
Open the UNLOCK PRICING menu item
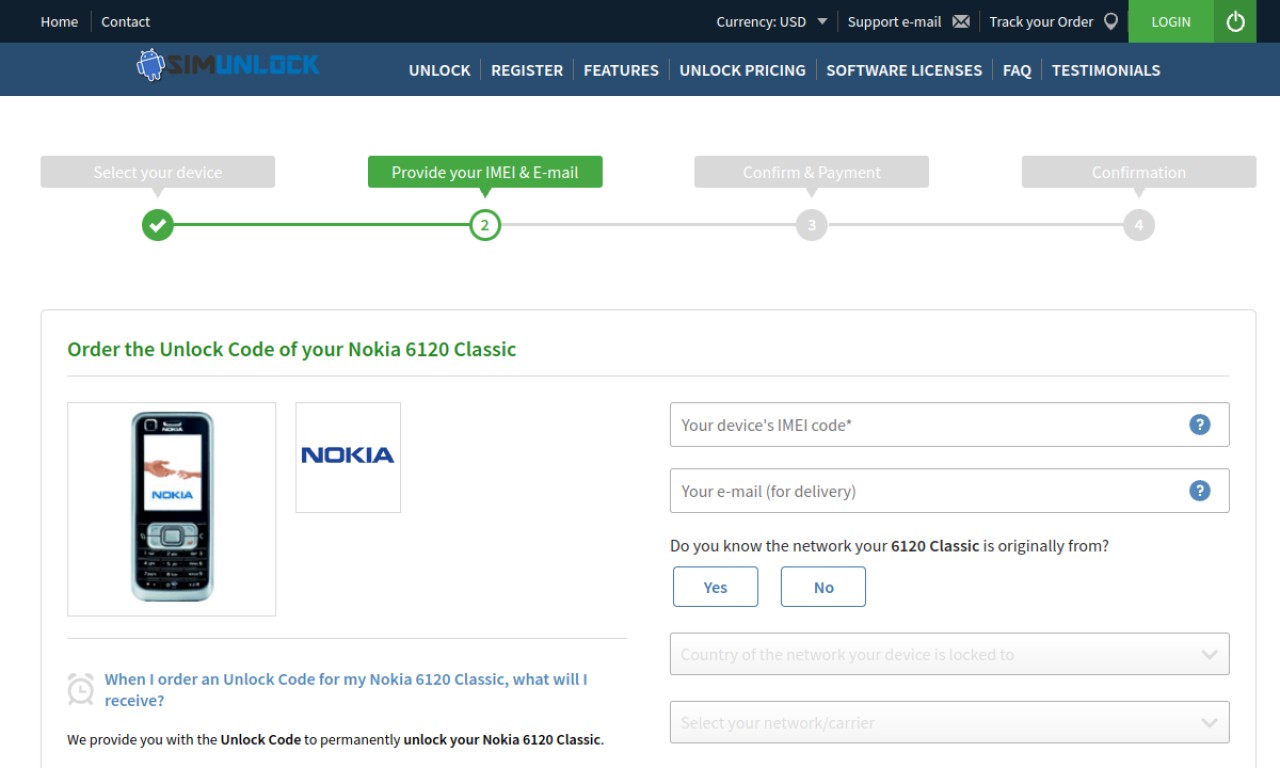[x=742, y=70]
